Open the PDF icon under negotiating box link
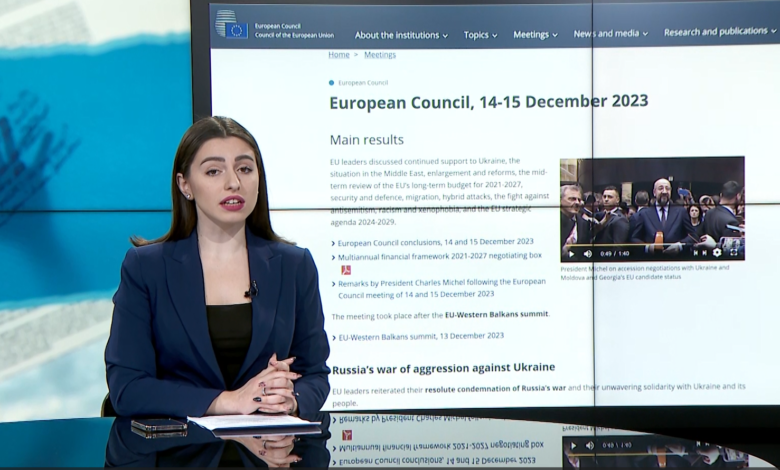The image size is (780, 470). (346, 270)
